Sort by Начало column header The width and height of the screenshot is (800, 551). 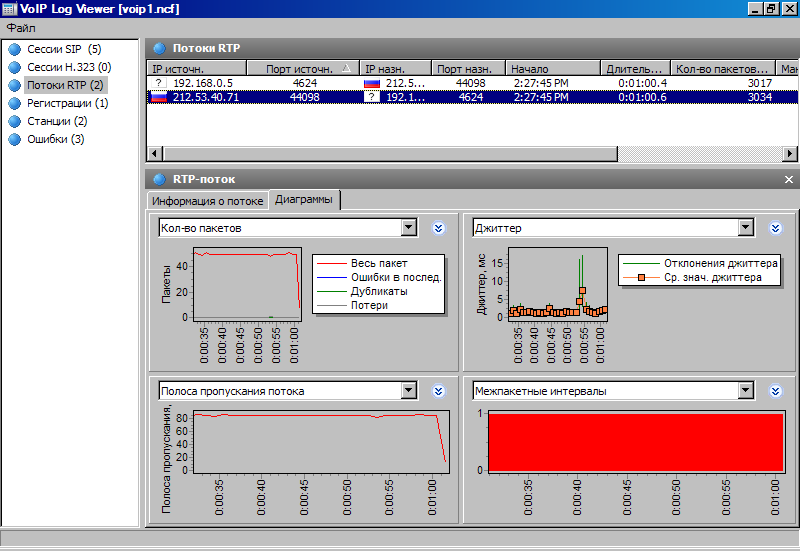[x=553, y=68]
